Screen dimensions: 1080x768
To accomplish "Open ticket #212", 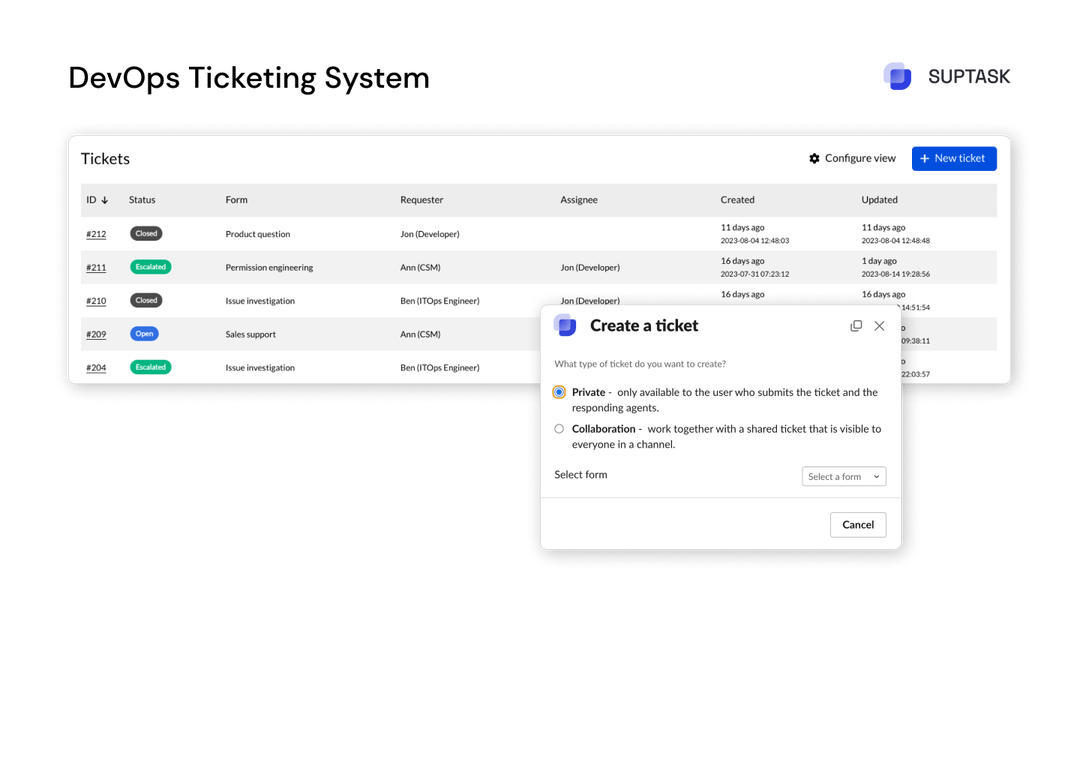I will 96,233.
